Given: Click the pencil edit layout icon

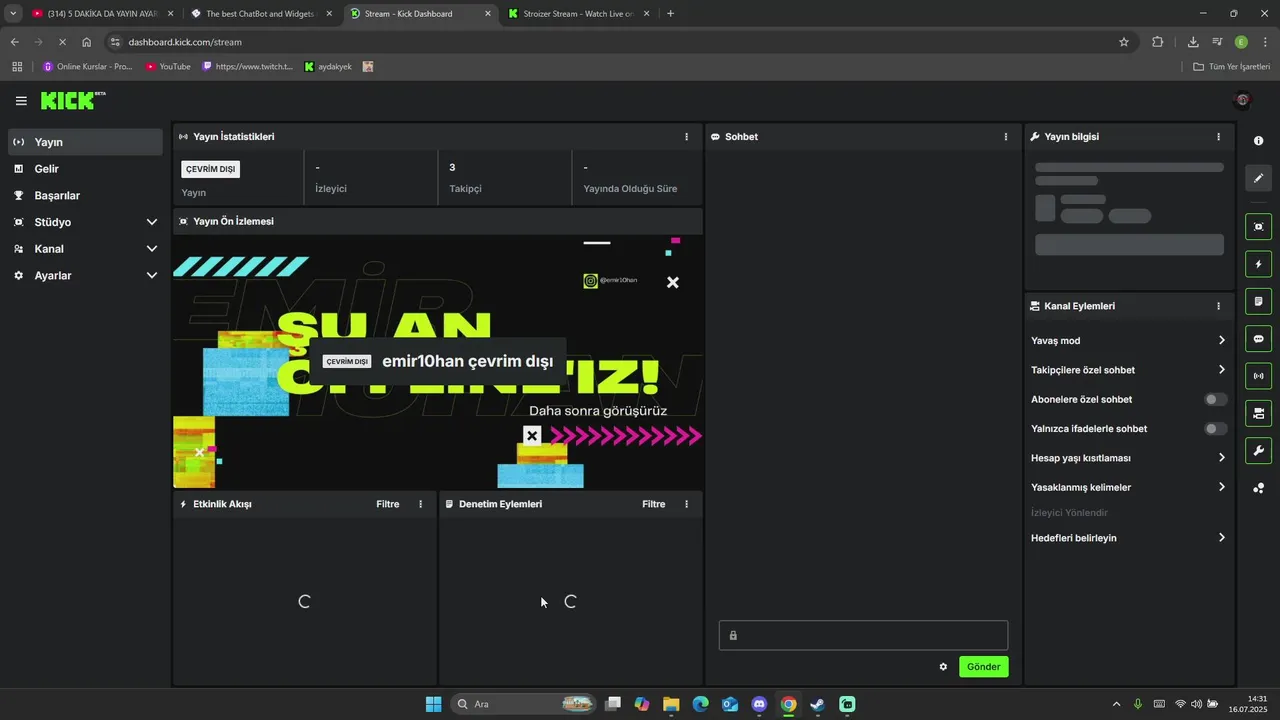Looking at the screenshot, I should coord(1258,178).
